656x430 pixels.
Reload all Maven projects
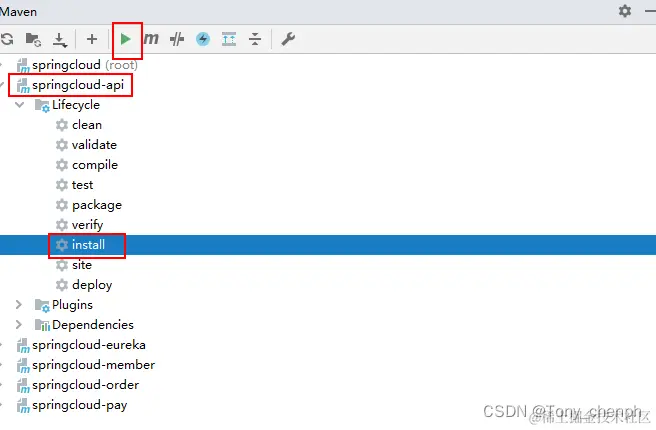tap(7, 39)
